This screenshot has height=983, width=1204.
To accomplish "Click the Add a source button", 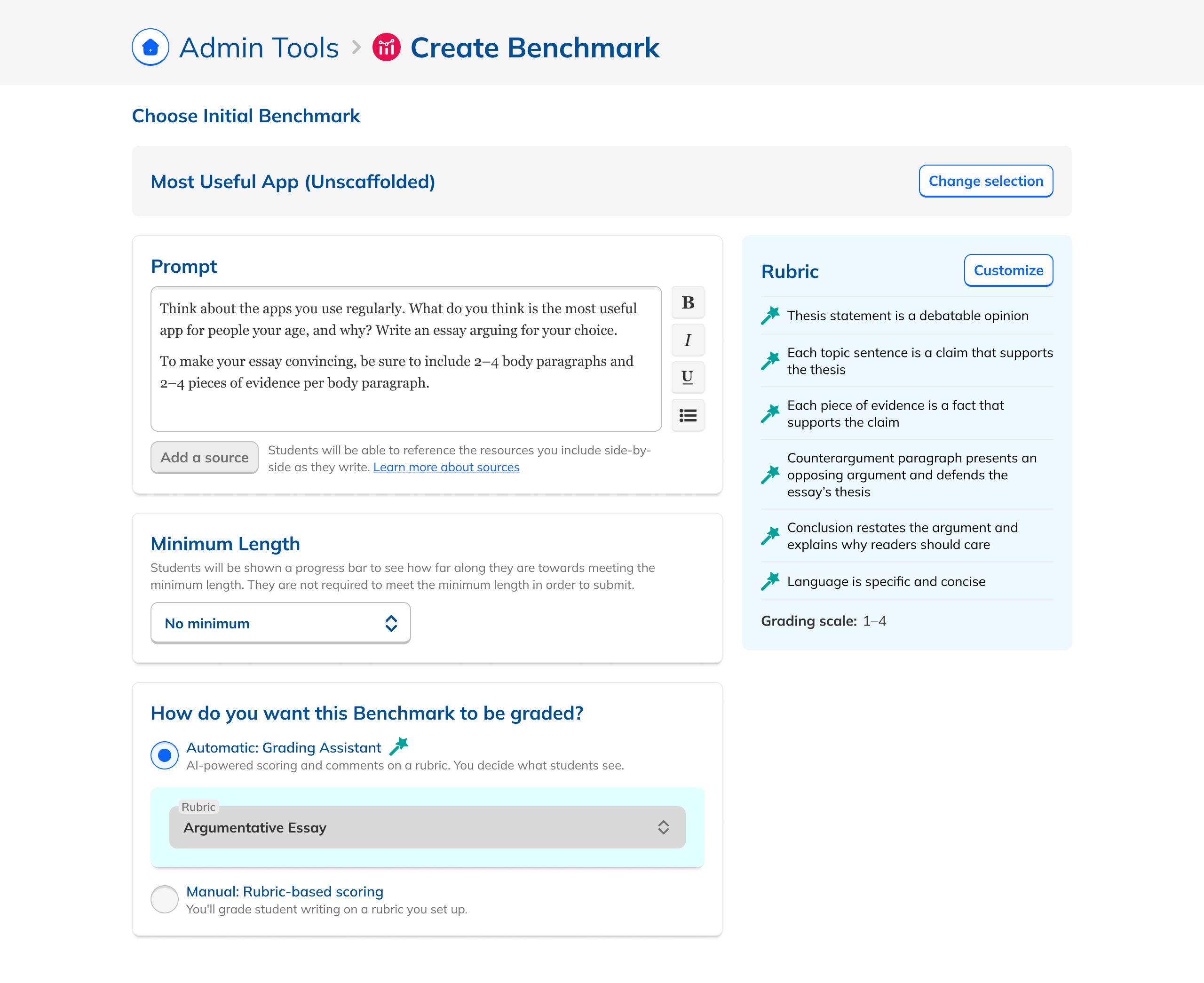I will click(x=204, y=458).
